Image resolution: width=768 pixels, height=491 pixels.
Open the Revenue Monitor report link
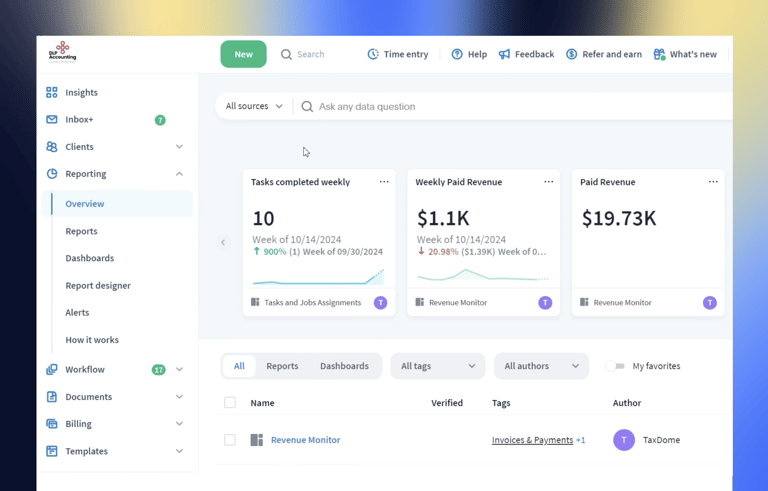[x=305, y=440]
